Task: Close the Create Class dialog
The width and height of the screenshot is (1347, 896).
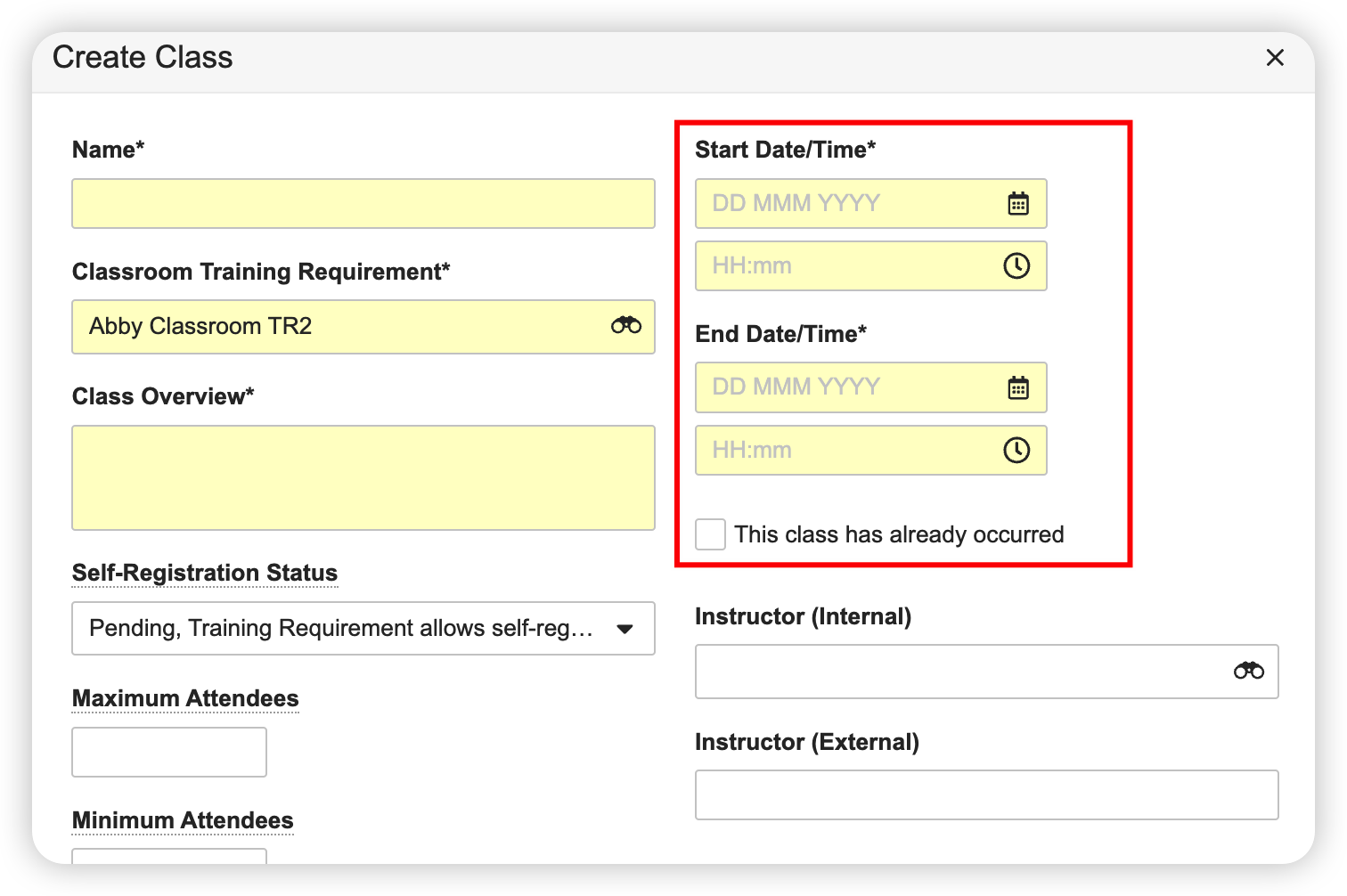Action: pyautogui.click(x=1275, y=58)
